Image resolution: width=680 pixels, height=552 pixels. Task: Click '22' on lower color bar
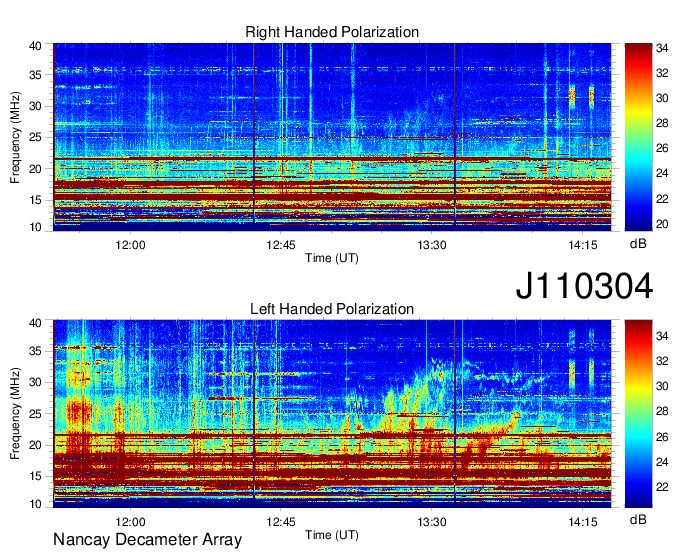point(662,487)
